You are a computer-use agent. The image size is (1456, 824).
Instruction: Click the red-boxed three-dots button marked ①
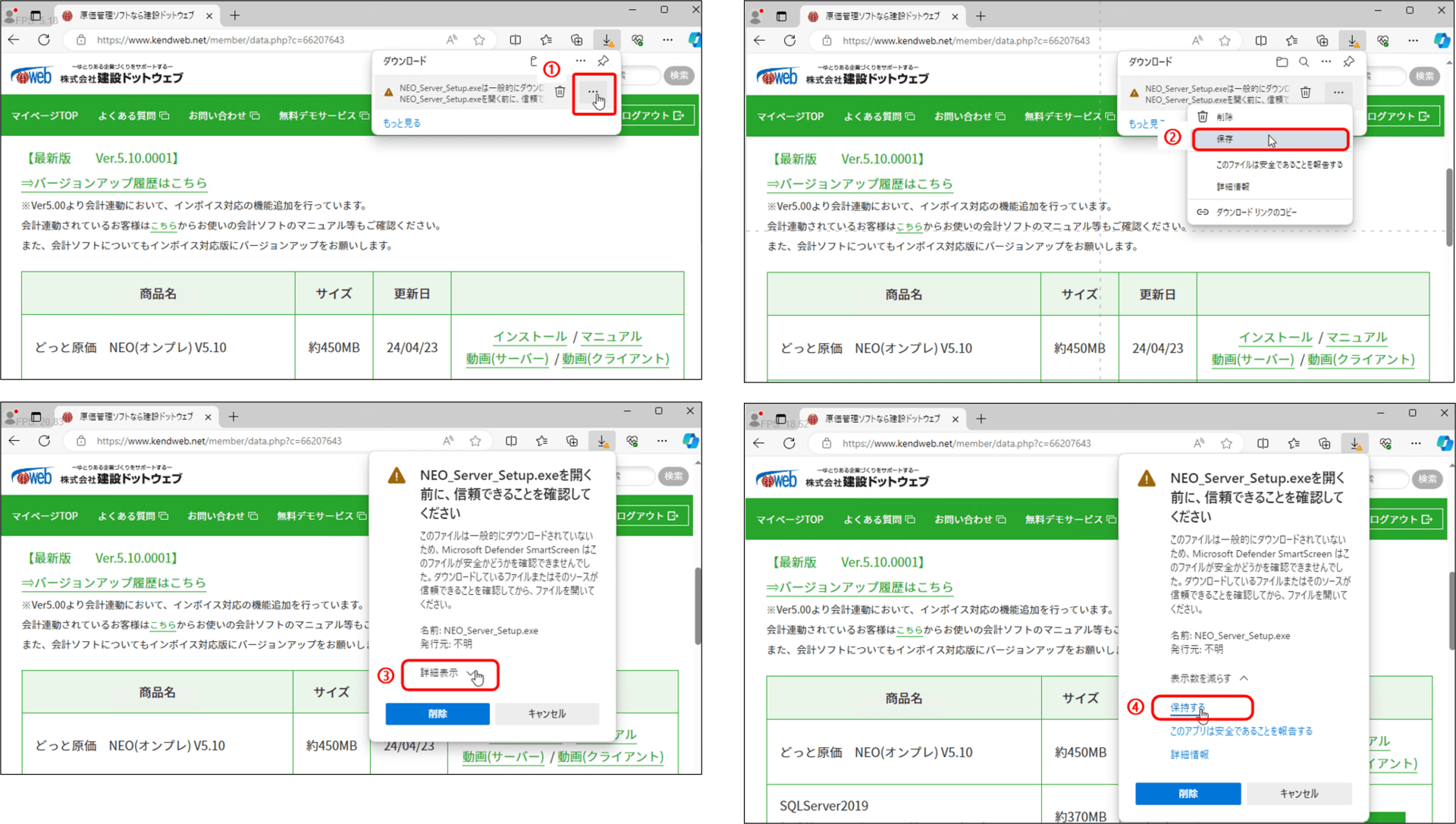(x=593, y=93)
